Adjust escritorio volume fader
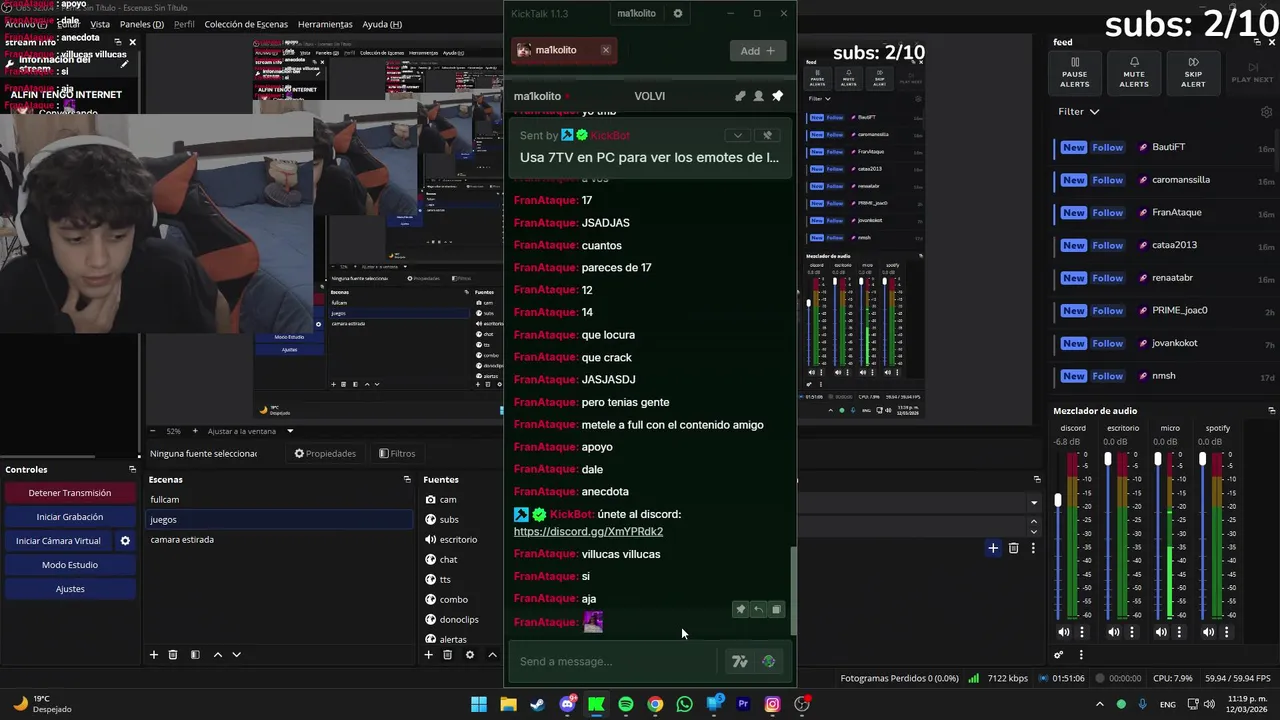This screenshot has width=1280, height=720. pos(1108,460)
